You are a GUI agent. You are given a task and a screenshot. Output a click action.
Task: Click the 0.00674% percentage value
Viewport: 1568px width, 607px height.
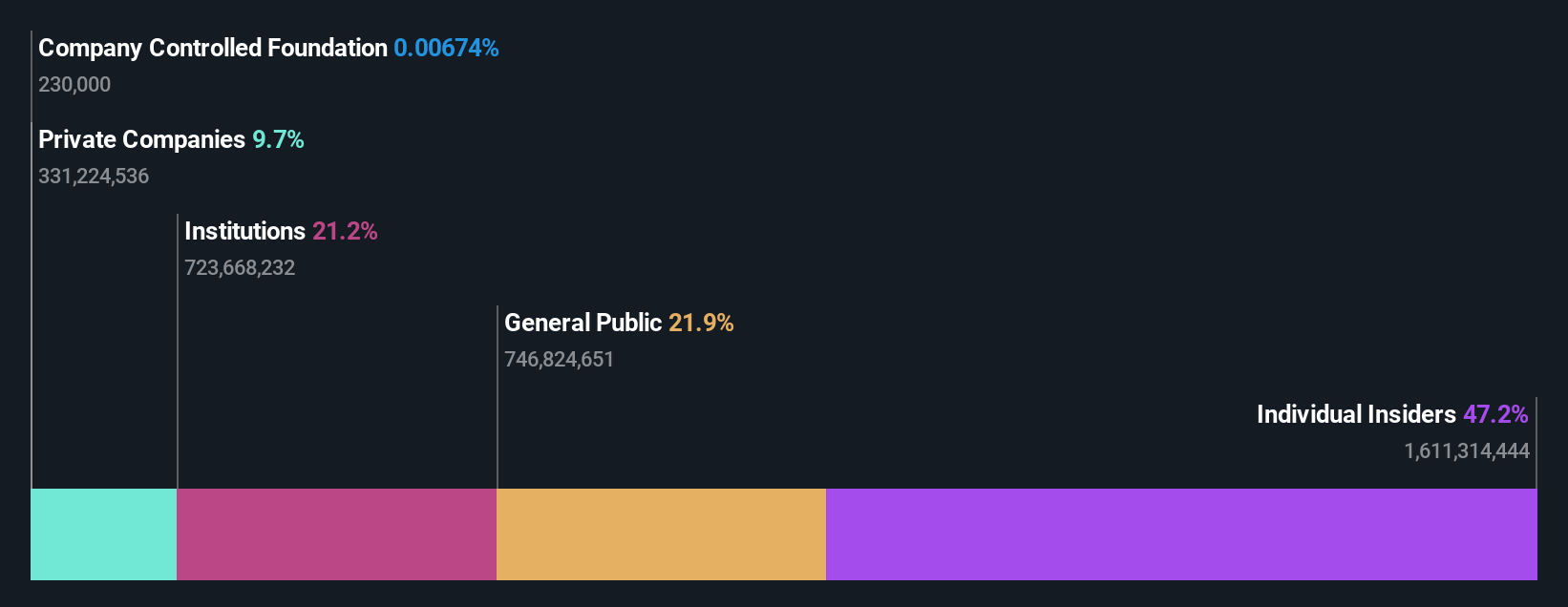pos(446,48)
